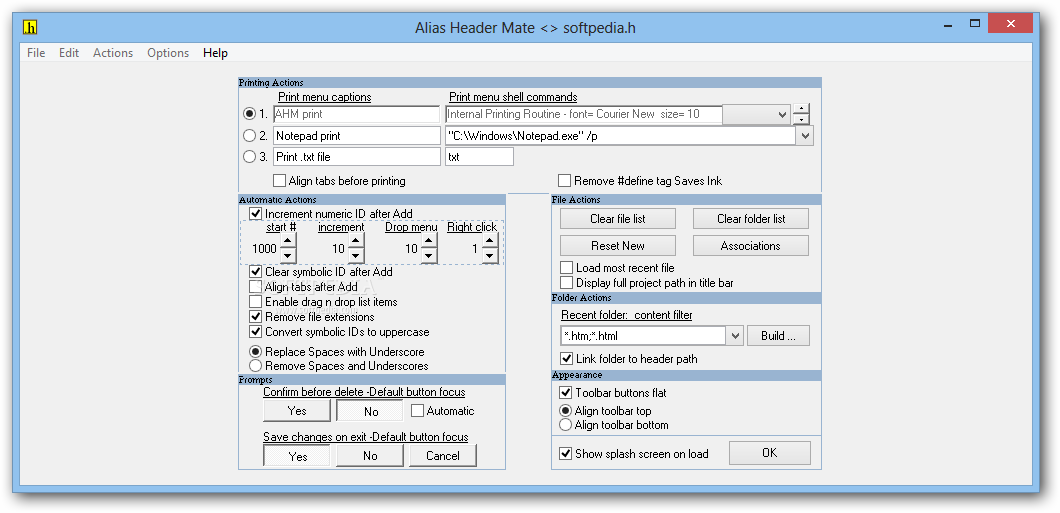Increase the increment value

[356, 242]
